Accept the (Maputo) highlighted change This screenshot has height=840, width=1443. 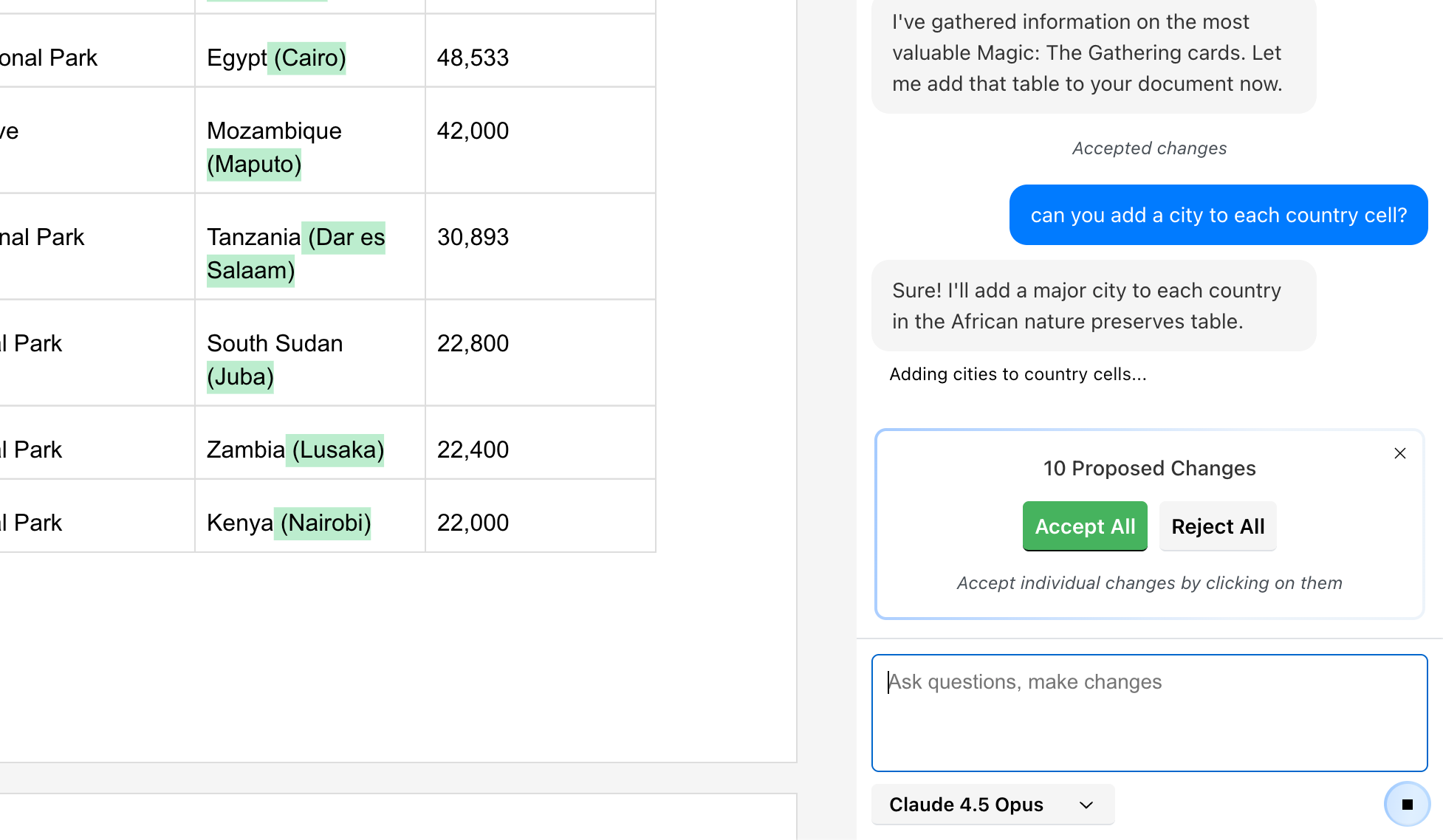pyautogui.click(x=254, y=164)
